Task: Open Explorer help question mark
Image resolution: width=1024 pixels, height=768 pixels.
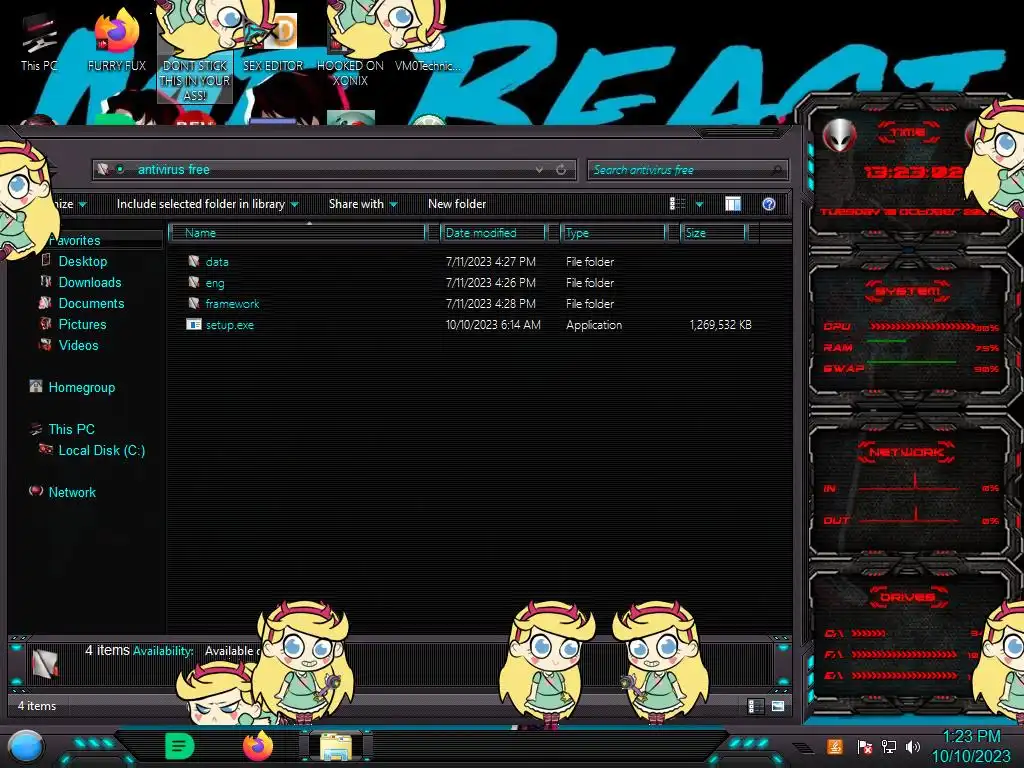Action: tap(769, 204)
